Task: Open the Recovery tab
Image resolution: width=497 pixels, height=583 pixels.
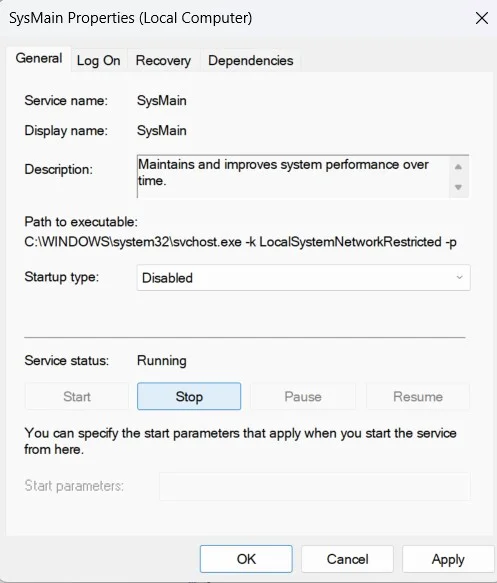Action: click(163, 61)
